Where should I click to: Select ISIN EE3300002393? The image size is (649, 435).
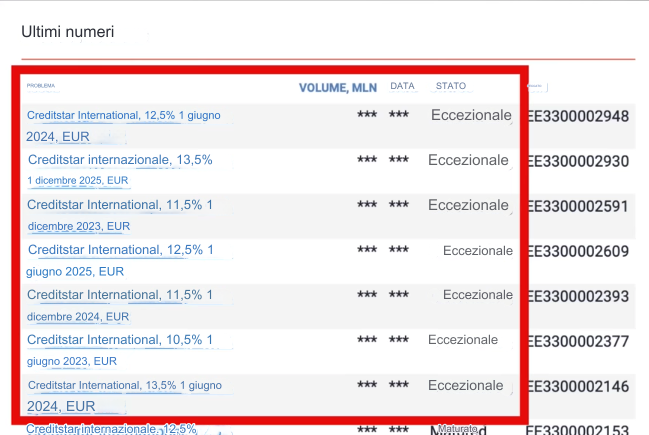tap(578, 296)
